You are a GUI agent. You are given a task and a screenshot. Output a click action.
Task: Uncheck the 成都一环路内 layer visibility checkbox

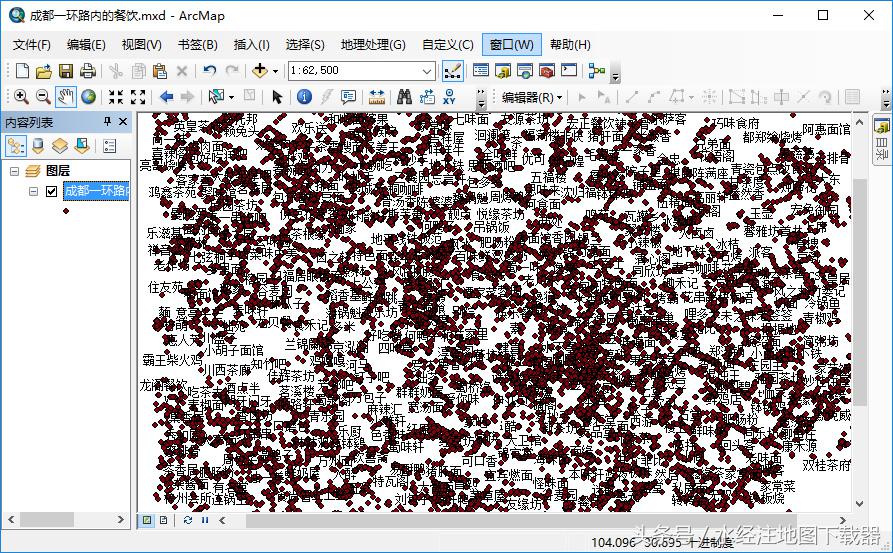tap(52, 192)
